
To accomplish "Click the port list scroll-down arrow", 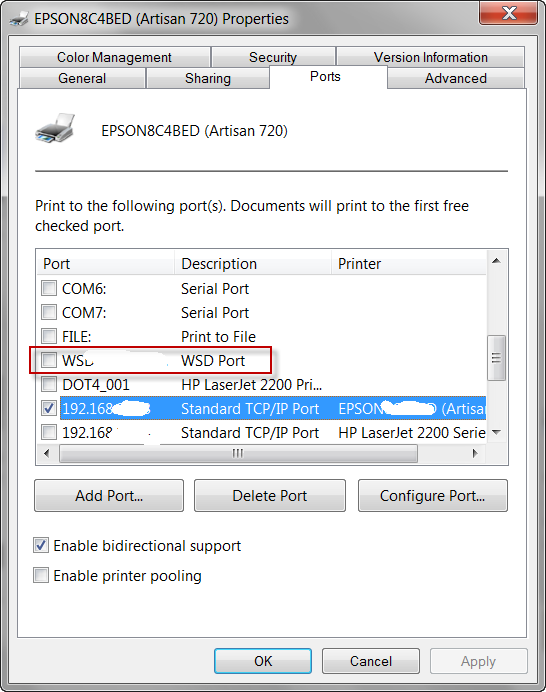I will pos(497,432).
